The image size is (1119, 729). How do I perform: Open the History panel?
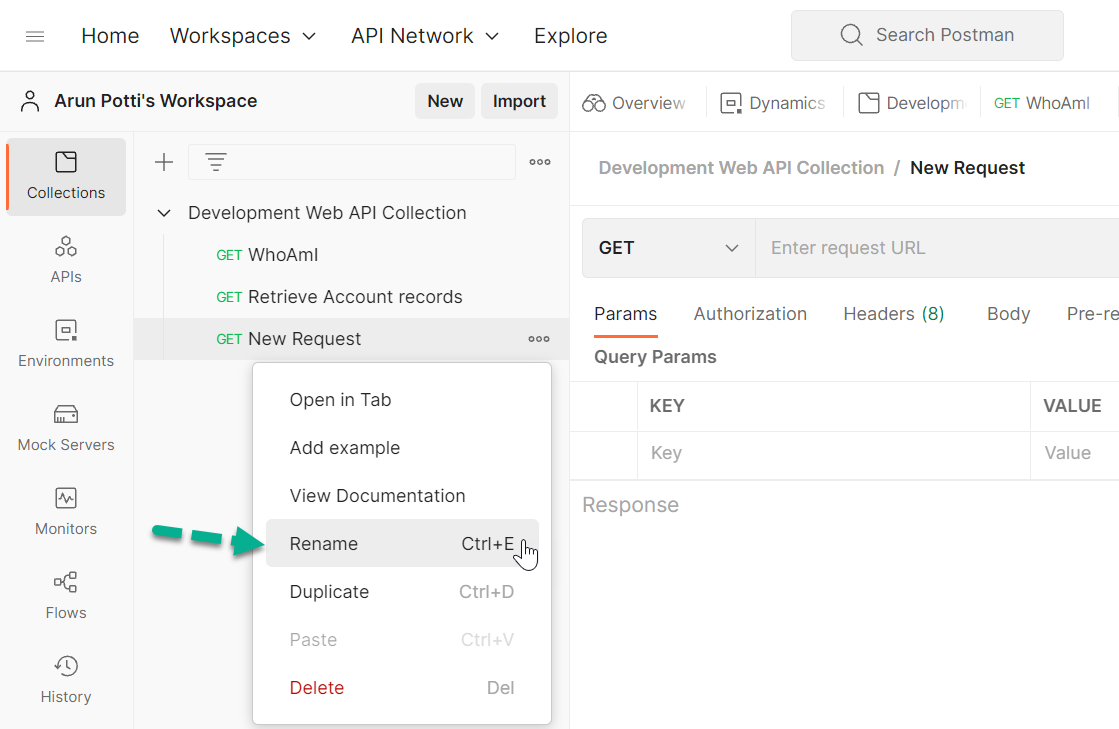pos(65,679)
